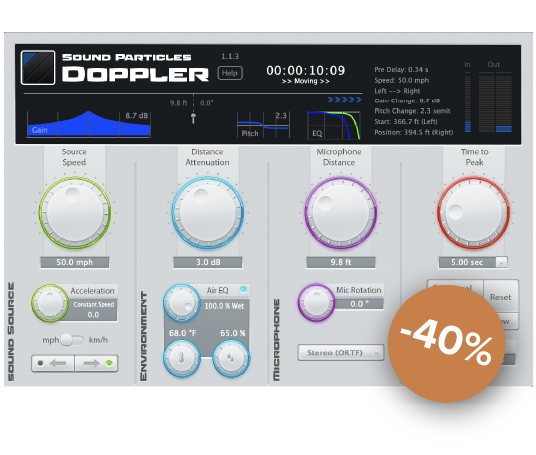Click the 'Position: 394.5 ft (Right)' readout
Image resolution: width=536 pixels, height=455 pixels.
coord(414,132)
